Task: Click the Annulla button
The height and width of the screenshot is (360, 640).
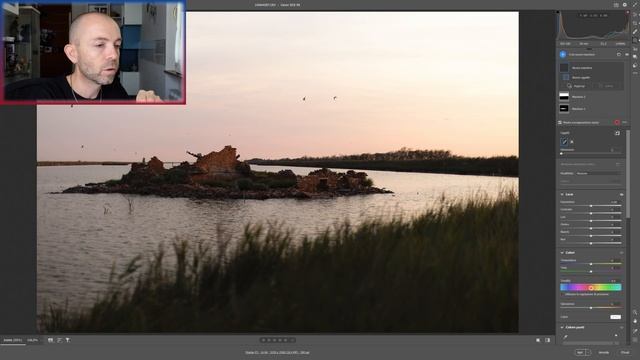Action: click(x=604, y=352)
